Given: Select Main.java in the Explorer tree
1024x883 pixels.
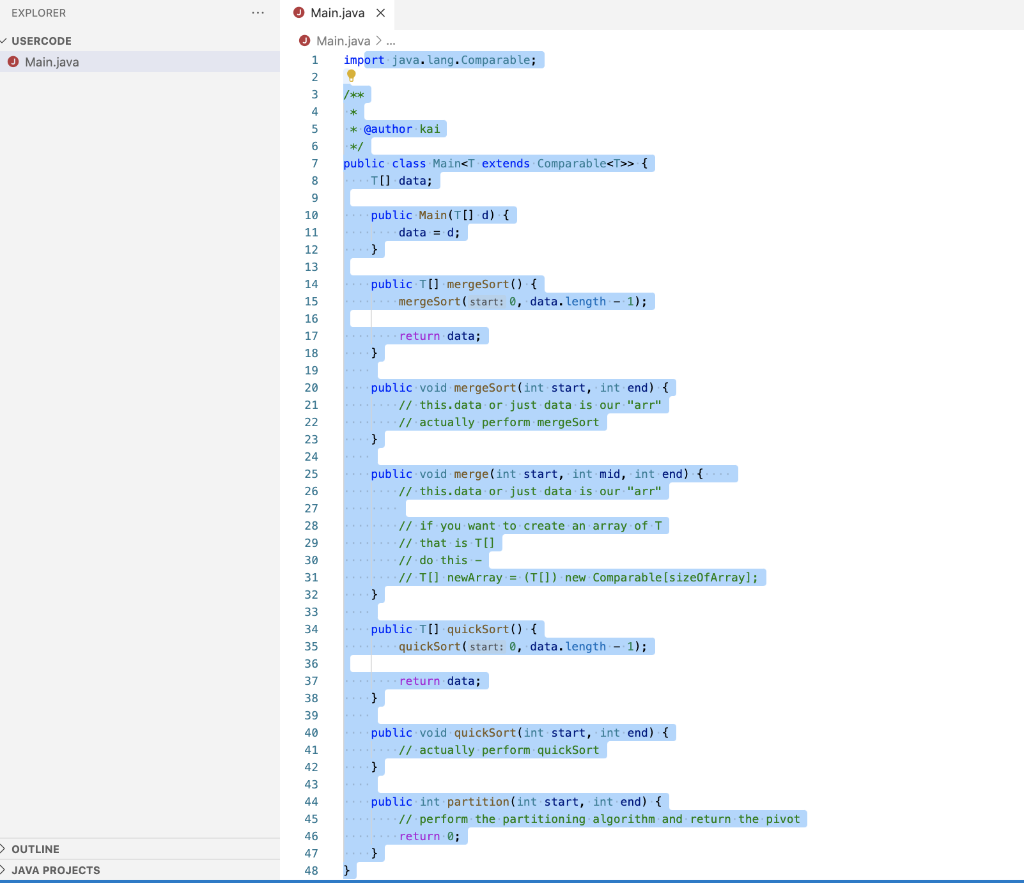Looking at the screenshot, I should (x=140, y=61).
